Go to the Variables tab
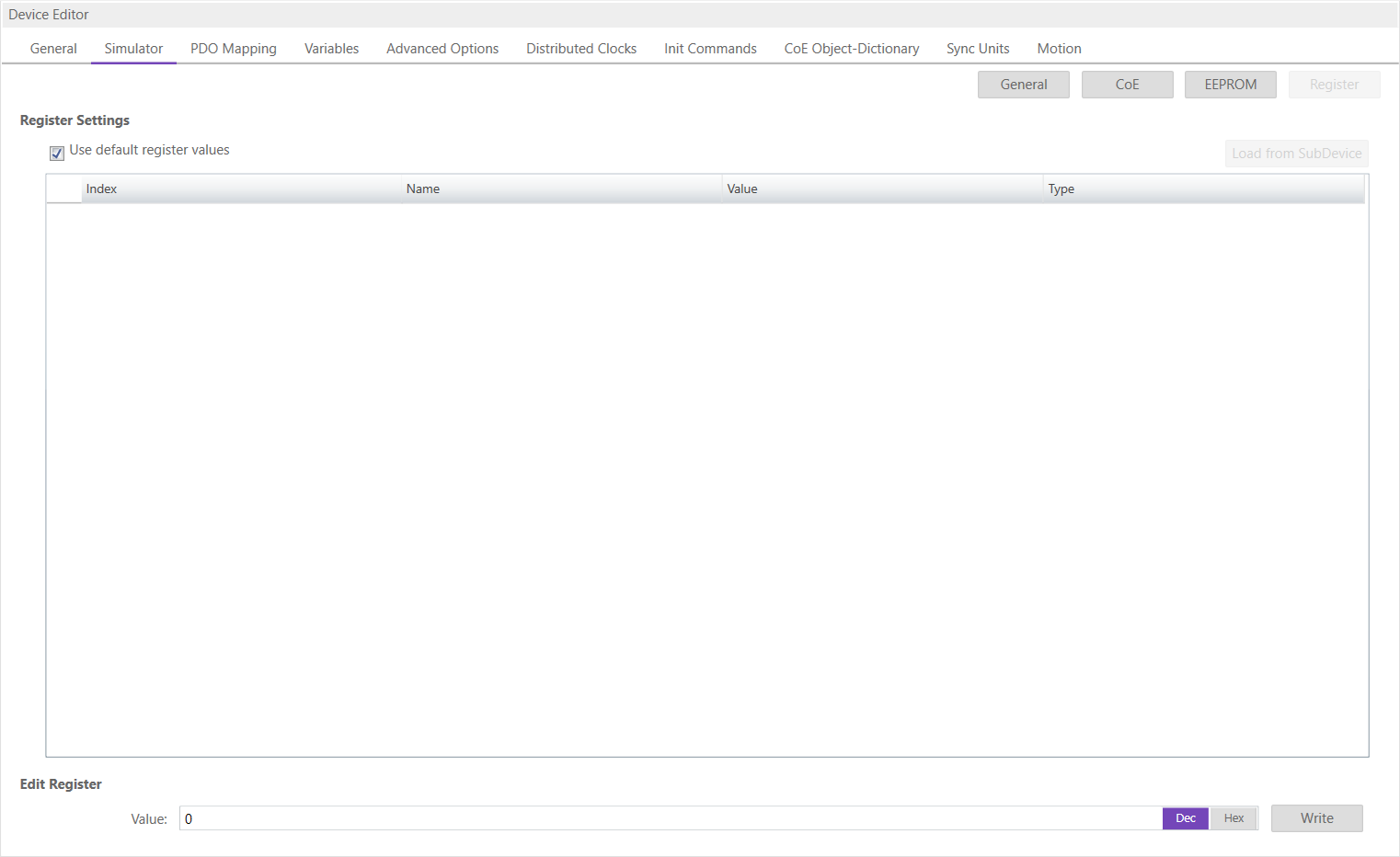The height and width of the screenshot is (857, 1400). [331, 49]
